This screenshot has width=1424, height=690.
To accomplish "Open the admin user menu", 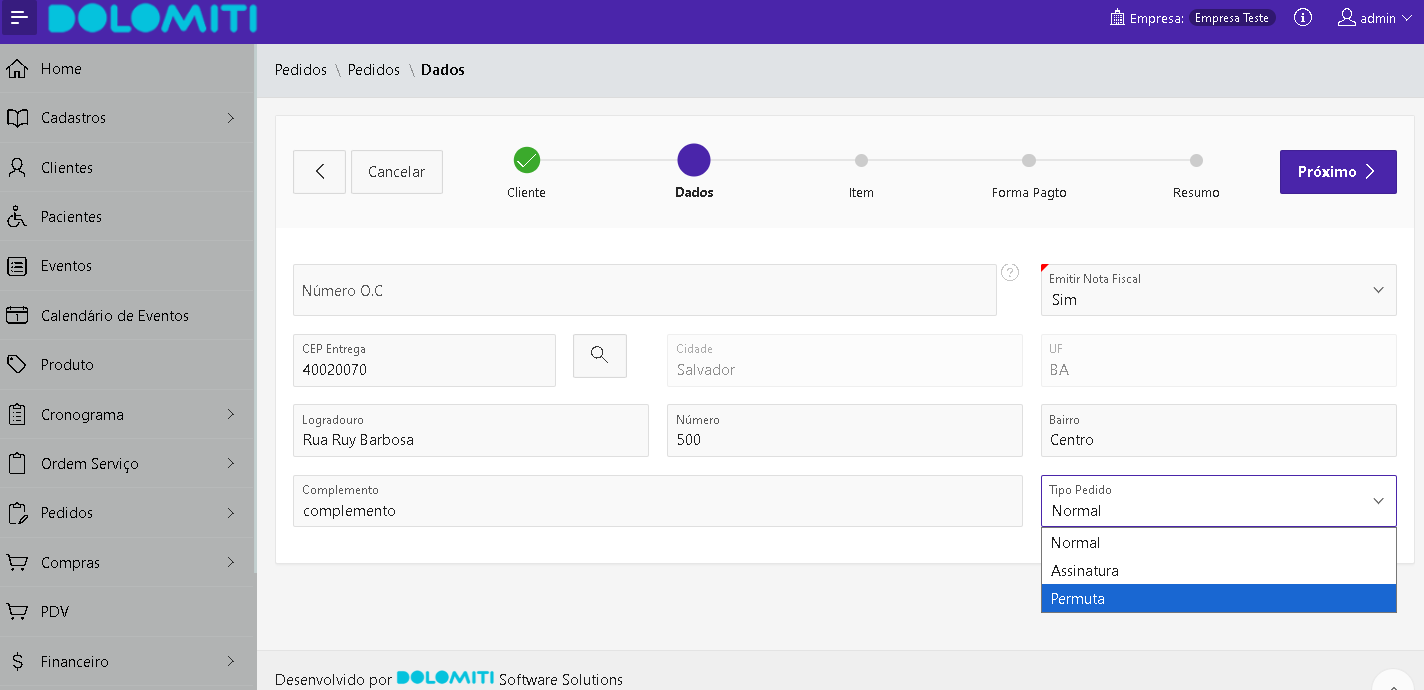I will point(1375,18).
